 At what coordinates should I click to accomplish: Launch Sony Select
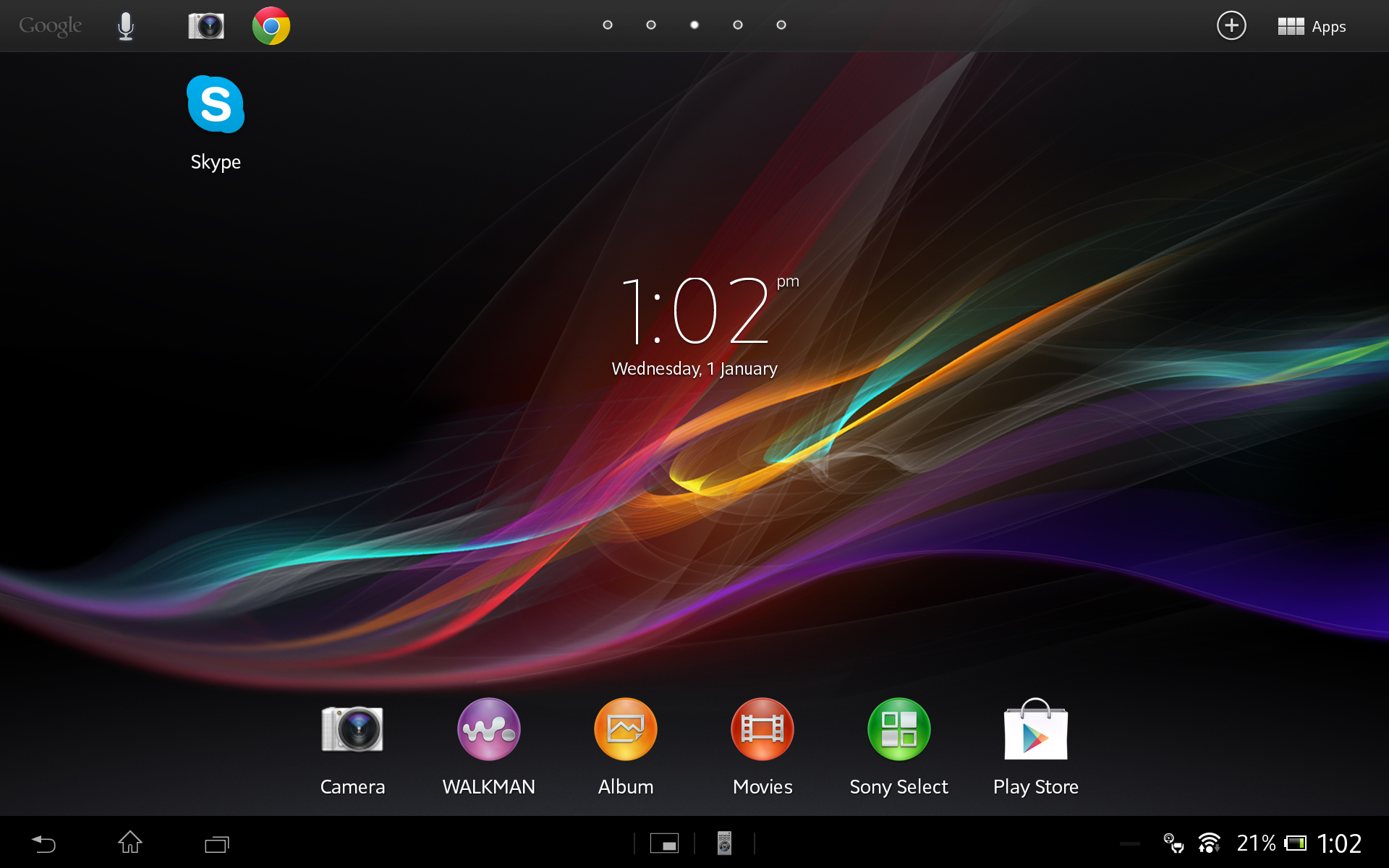[x=899, y=748]
